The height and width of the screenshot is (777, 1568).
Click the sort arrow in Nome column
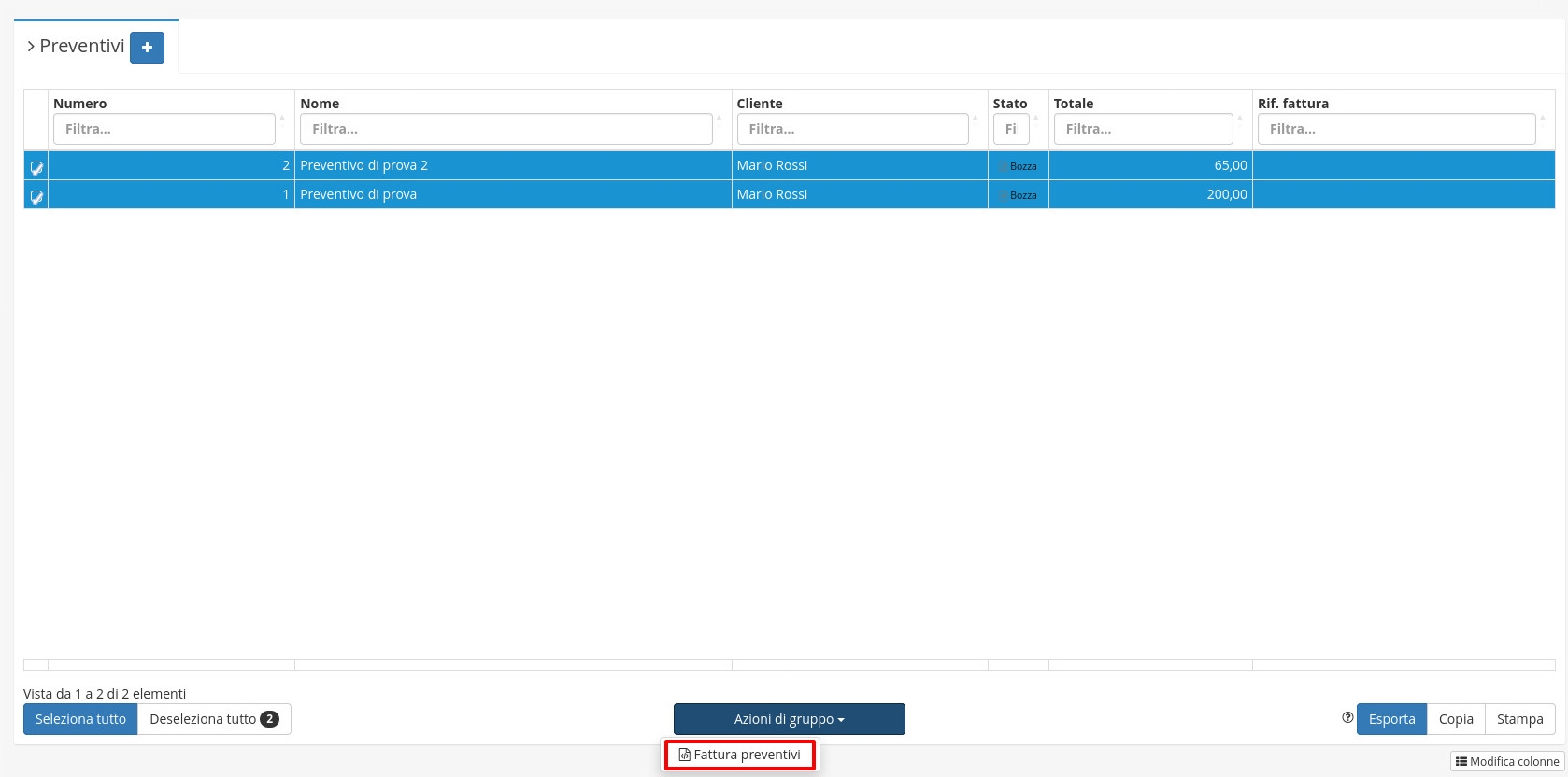[719, 118]
